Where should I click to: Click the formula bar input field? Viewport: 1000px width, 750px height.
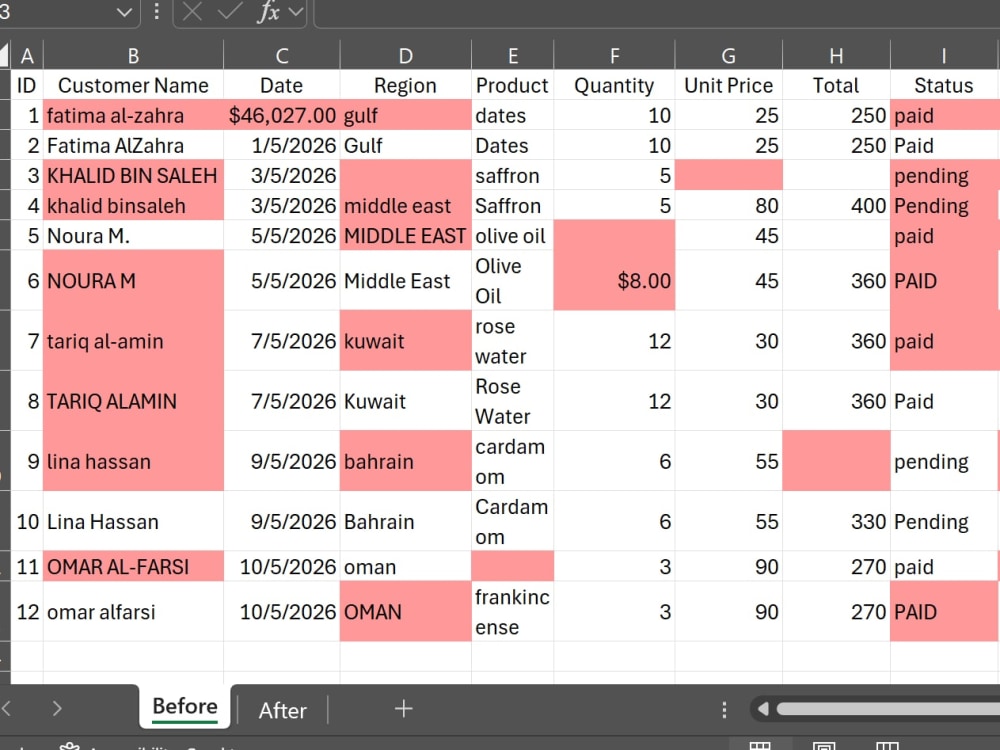click(657, 13)
